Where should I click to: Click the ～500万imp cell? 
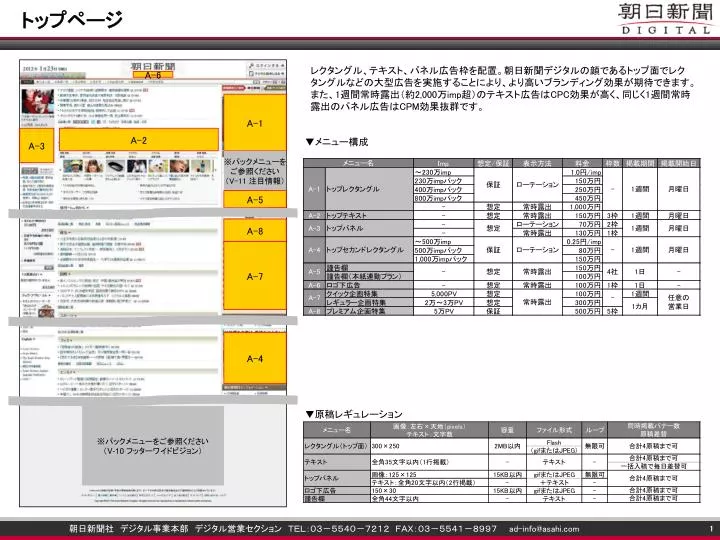(x=444, y=242)
